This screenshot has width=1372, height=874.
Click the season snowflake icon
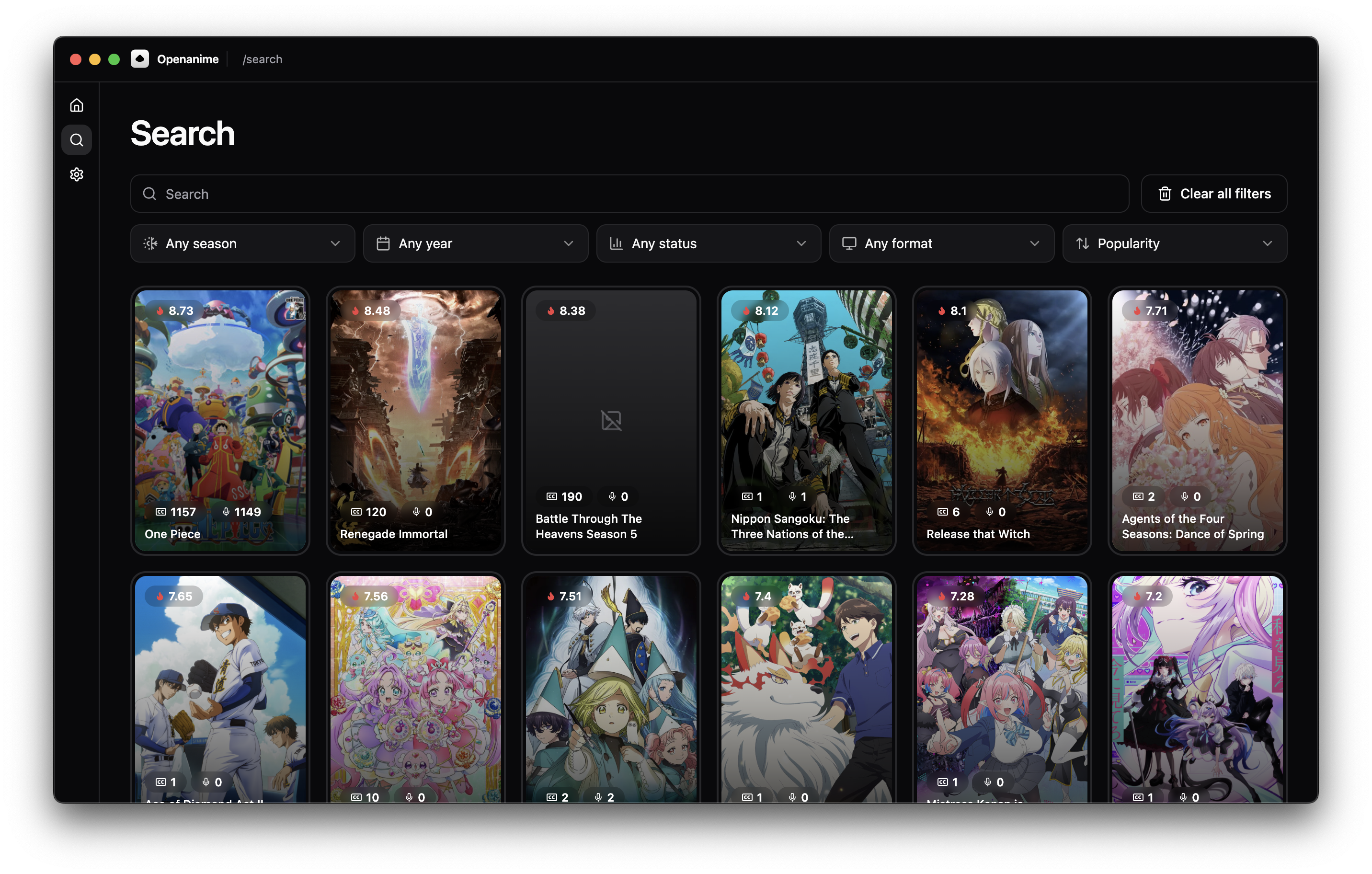click(x=150, y=243)
